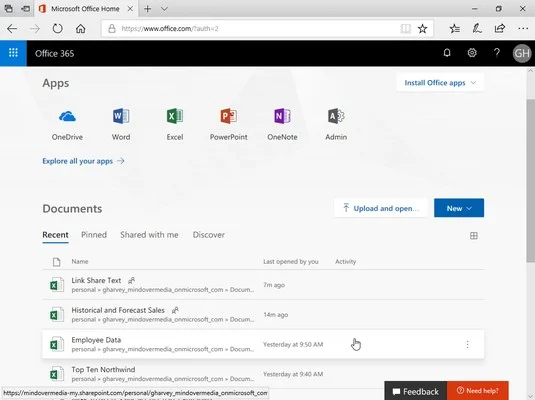This screenshot has height=400, width=535.
Task: Open the app launcher waffle icon
Action: (13, 53)
